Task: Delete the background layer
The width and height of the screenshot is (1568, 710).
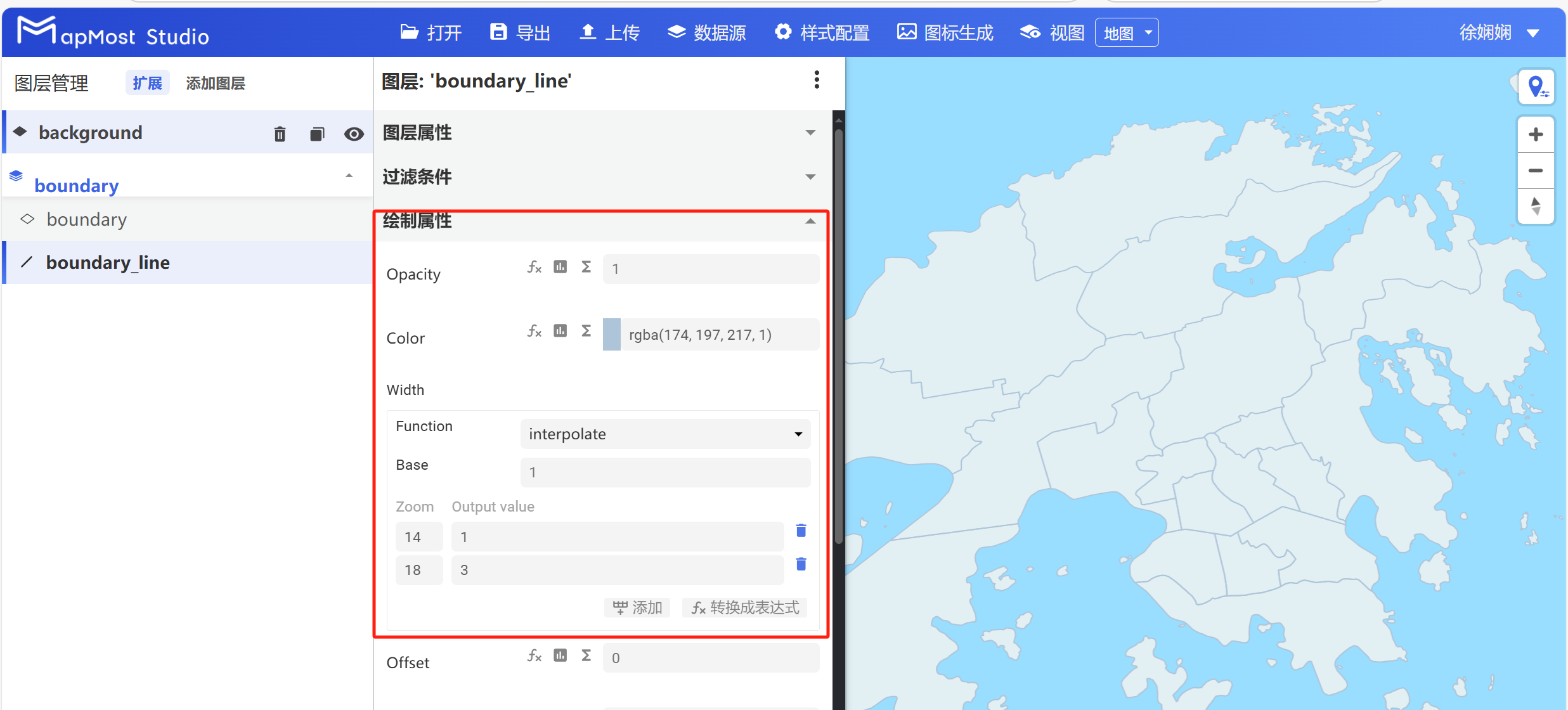Action: [x=279, y=134]
